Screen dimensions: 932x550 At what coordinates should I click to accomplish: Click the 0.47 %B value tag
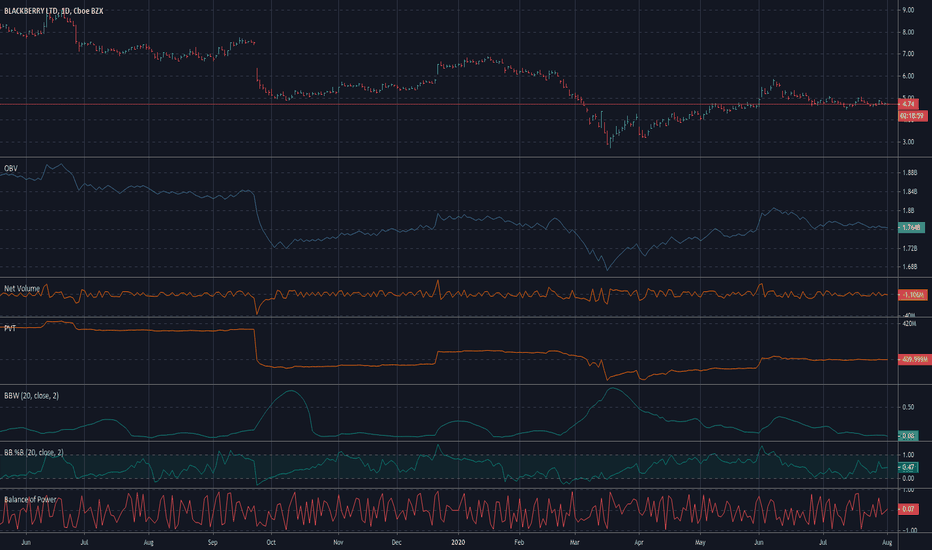tap(908, 467)
